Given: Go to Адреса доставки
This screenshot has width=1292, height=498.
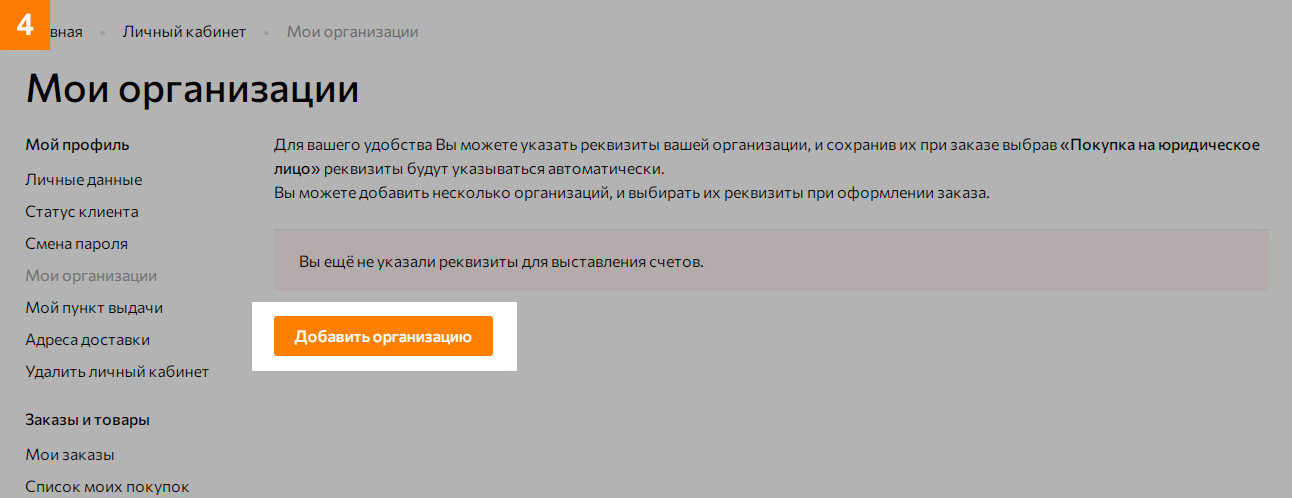Looking at the screenshot, I should tap(87, 340).
